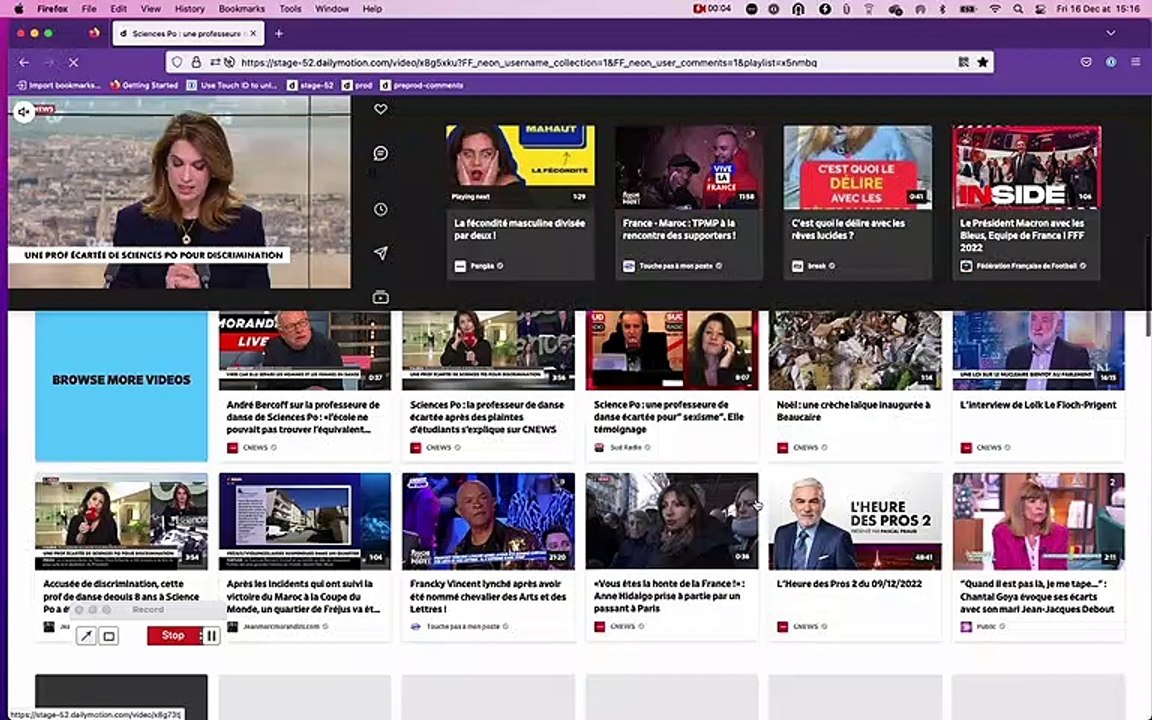Open the comments bubble icon

(381, 153)
